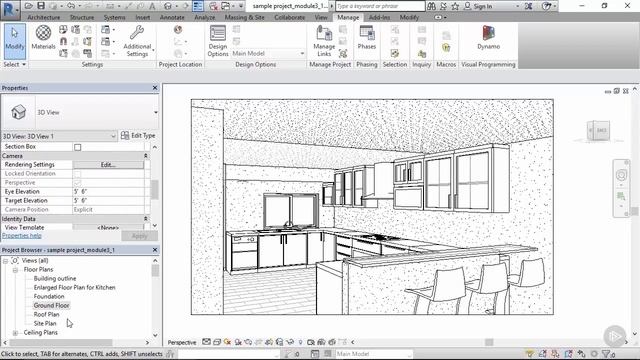The image size is (640, 360).
Task: Switch to the Structure ribbon tab
Action: tap(82, 18)
